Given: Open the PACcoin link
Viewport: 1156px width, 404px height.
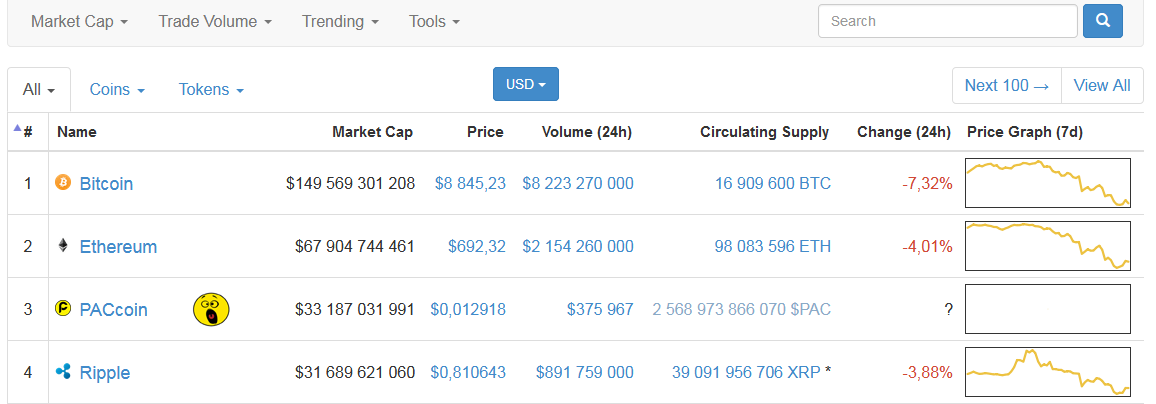Looking at the screenshot, I should click(114, 310).
